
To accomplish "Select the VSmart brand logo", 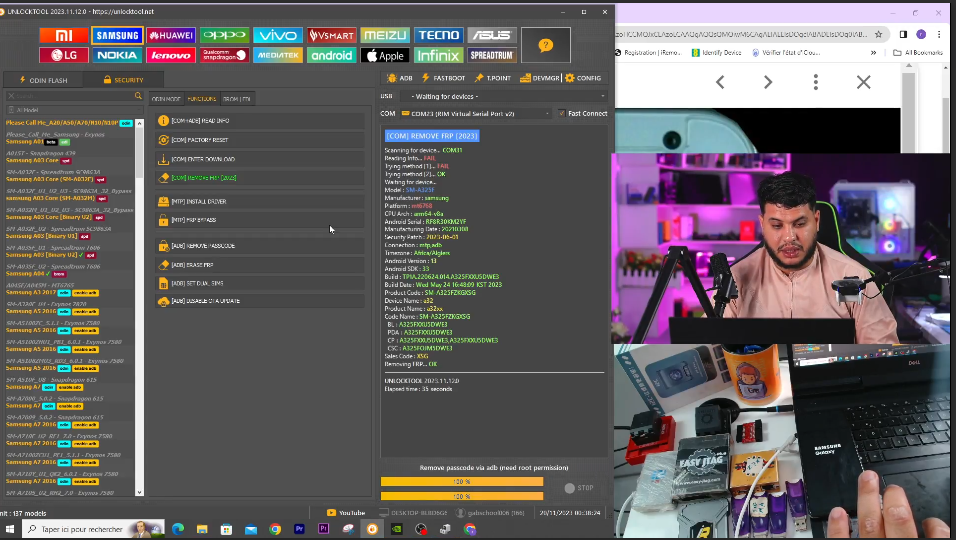I will click(332, 35).
